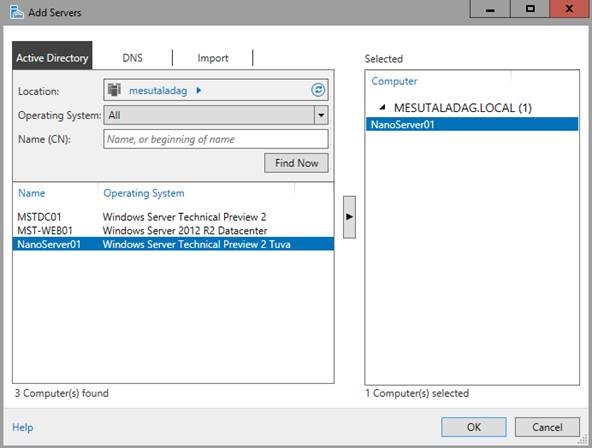592x448 pixels.
Task: Click the refresh icon in Location field
Action: click(x=318, y=90)
